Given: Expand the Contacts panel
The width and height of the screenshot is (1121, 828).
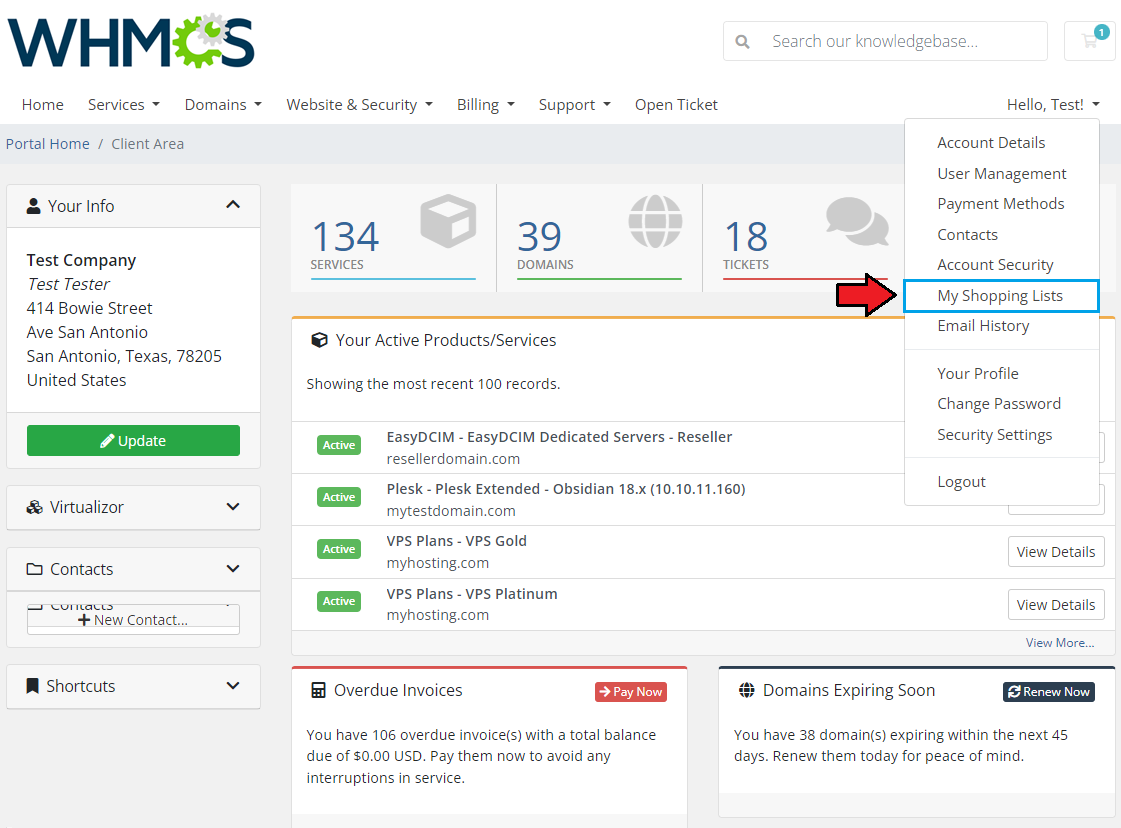Looking at the screenshot, I should pos(233,569).
